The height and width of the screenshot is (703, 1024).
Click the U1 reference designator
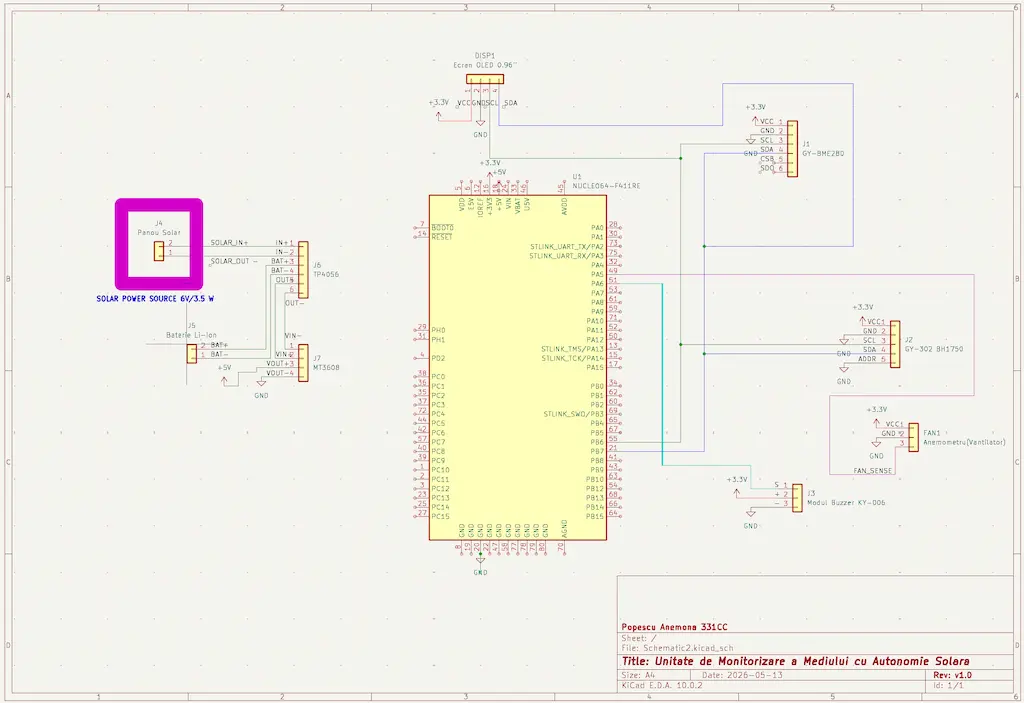(x=577, y=177)
